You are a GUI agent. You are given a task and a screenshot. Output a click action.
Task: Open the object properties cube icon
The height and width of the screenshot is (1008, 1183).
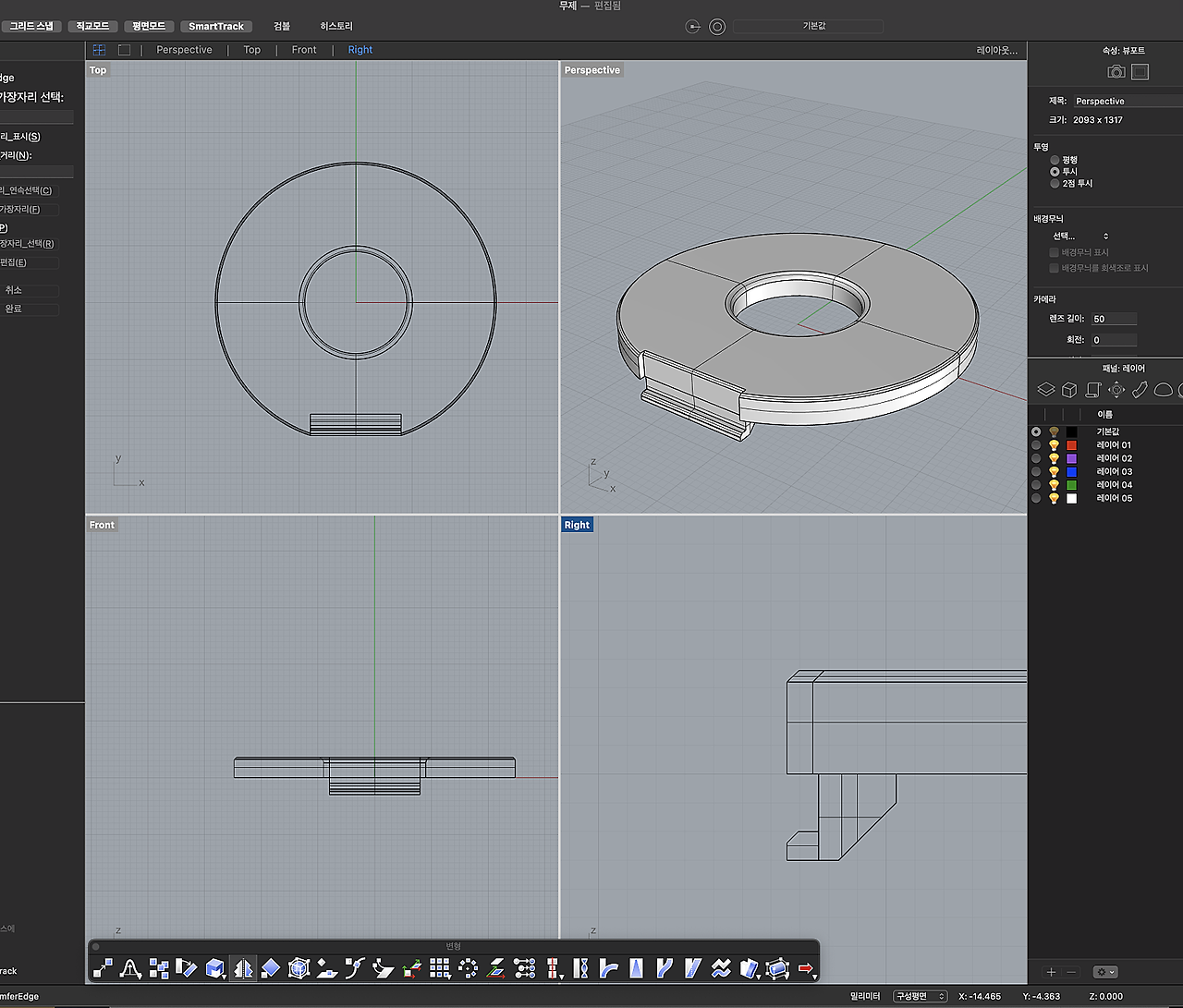coord(1069,390)
